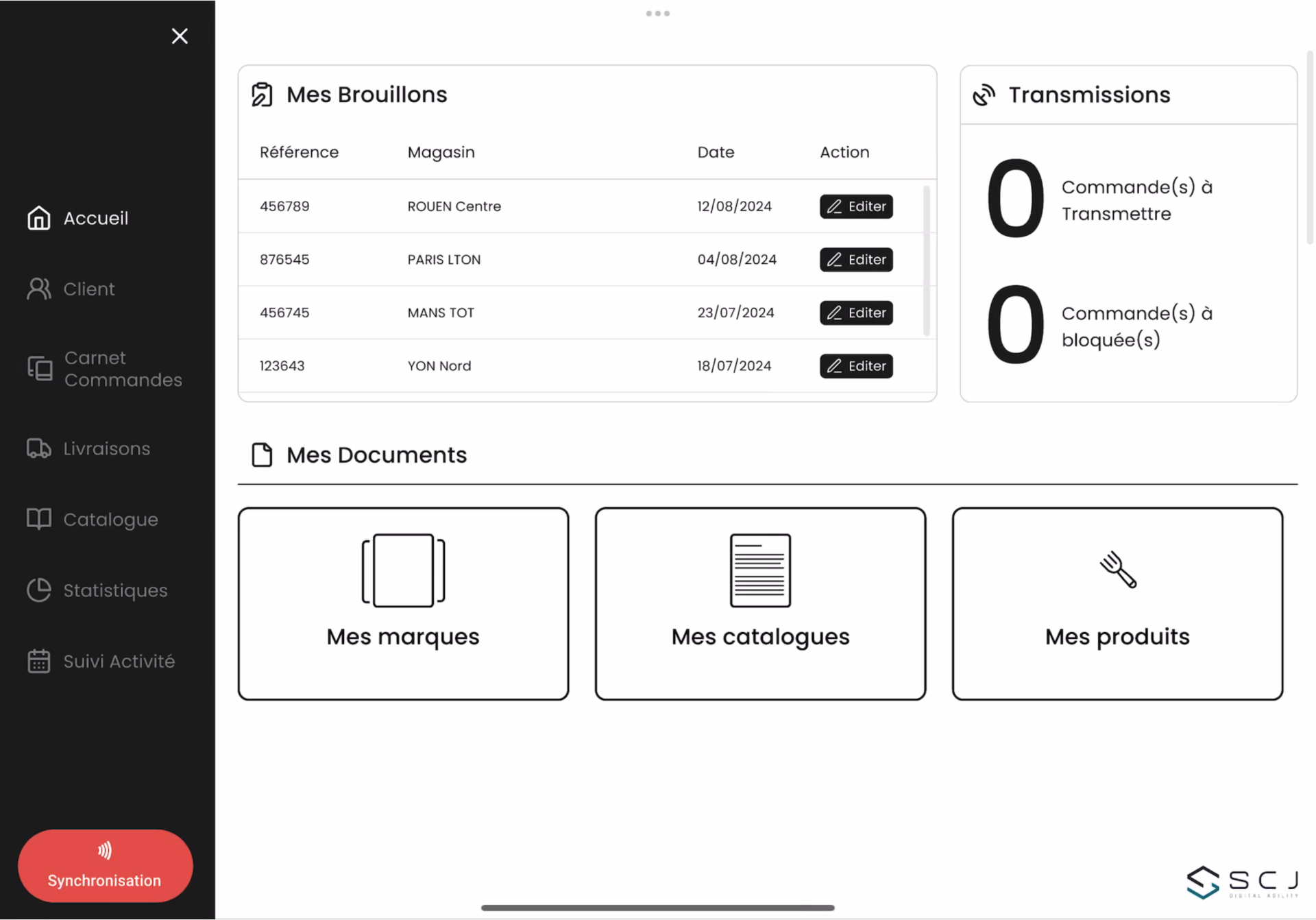Viewport: 1316px width, 920px height.
Task: Edit draft reference 876545 PARIS LTON
Action: click(856, 258)
